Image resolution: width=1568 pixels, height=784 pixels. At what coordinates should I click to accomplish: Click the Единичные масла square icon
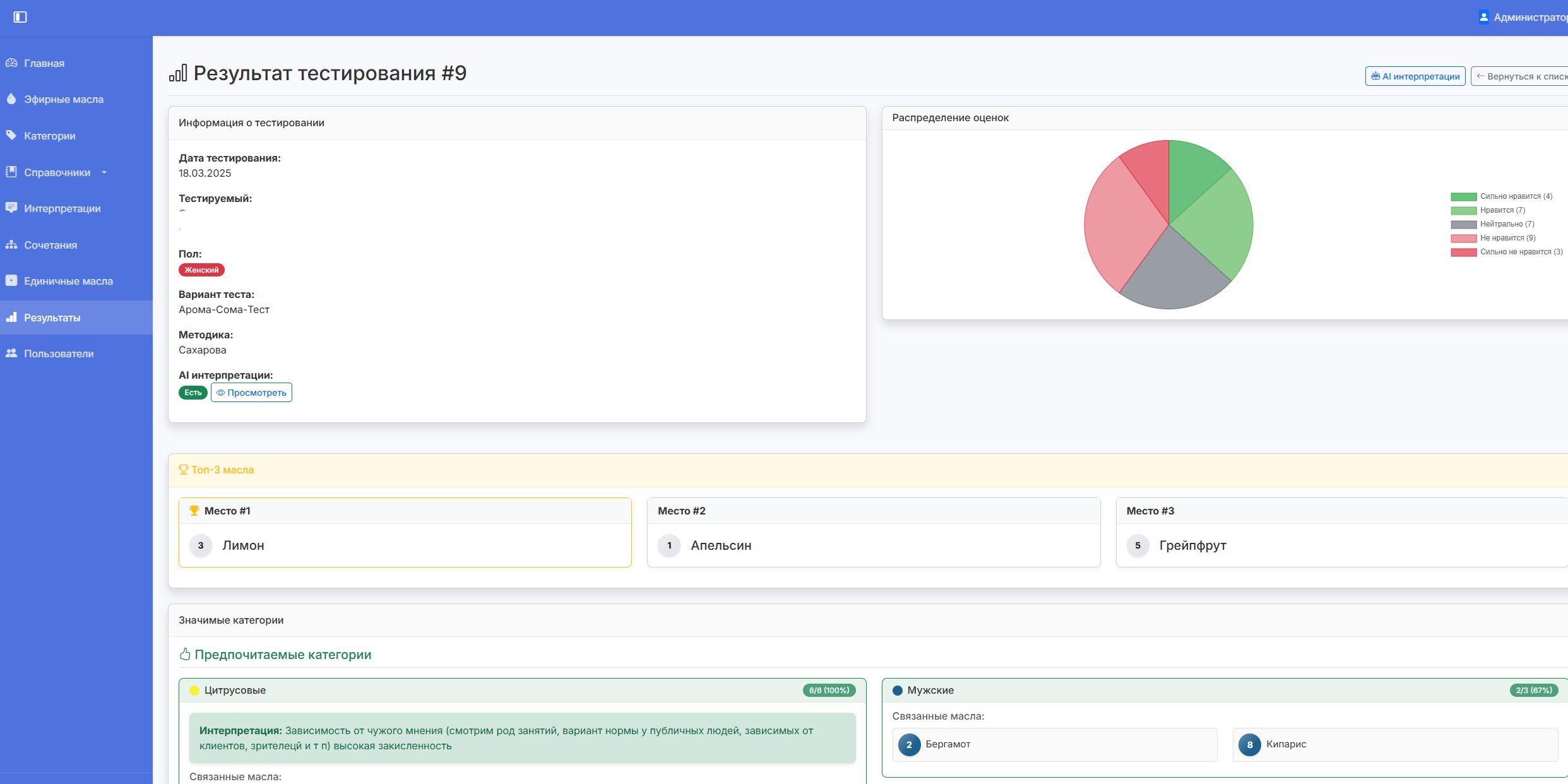coord(11,280)
